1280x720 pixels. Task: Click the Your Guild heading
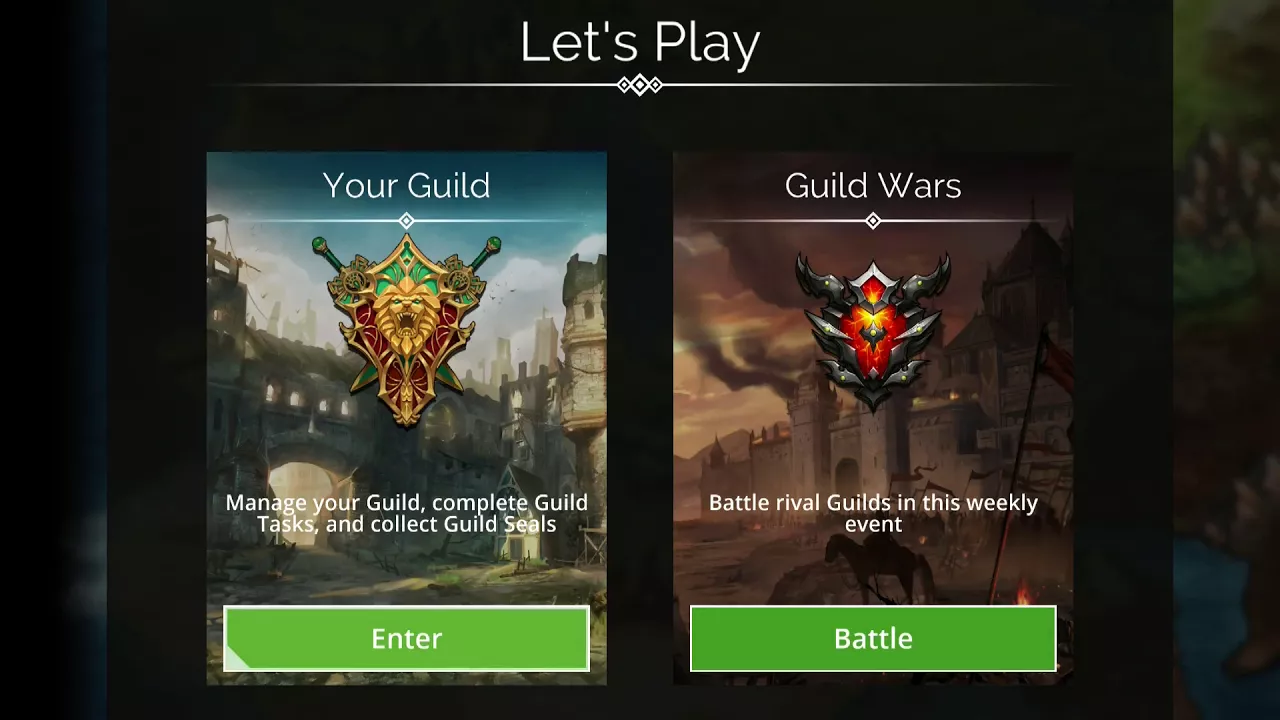(406, 185)
